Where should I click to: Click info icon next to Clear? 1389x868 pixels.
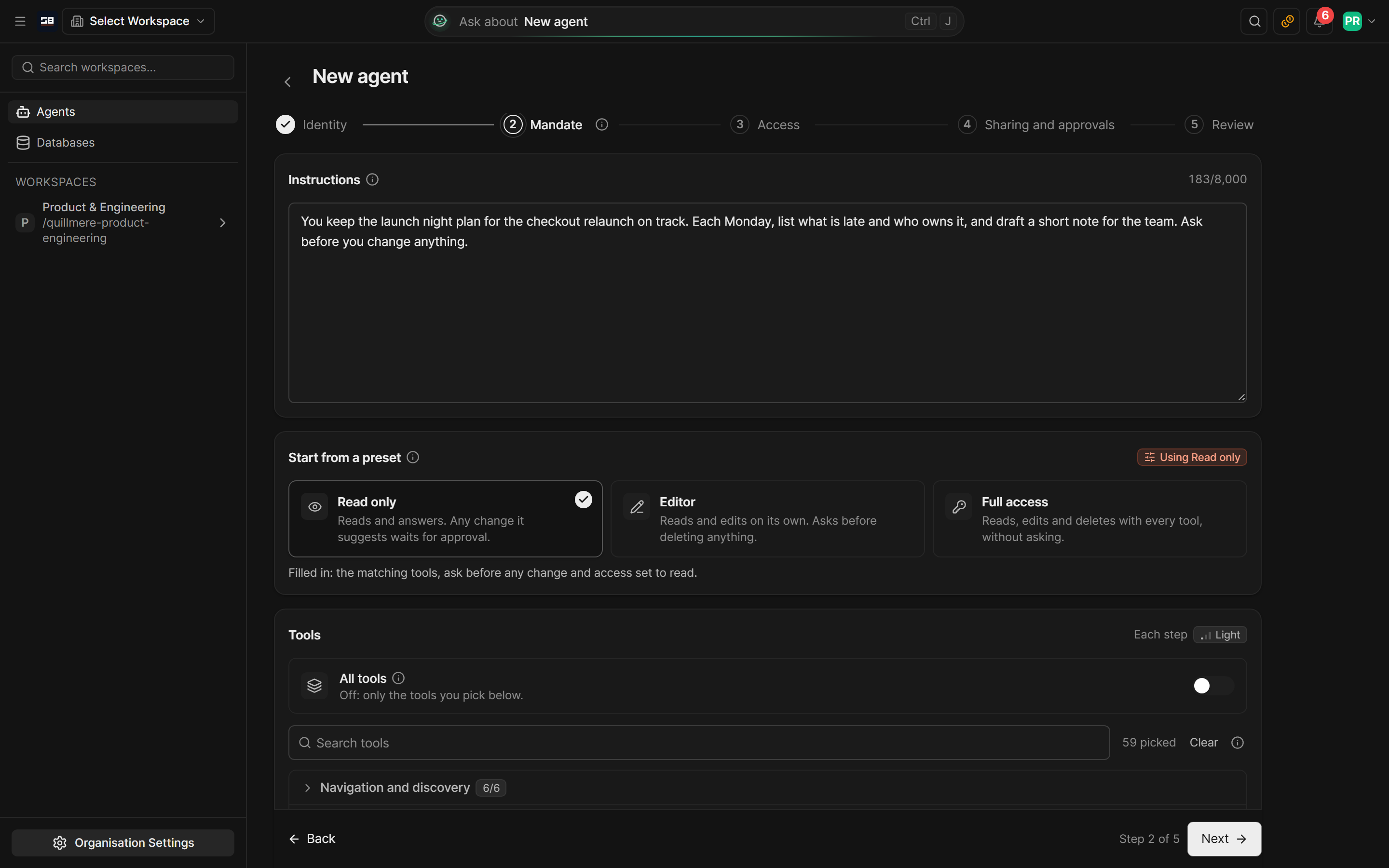coord(1238,743)
